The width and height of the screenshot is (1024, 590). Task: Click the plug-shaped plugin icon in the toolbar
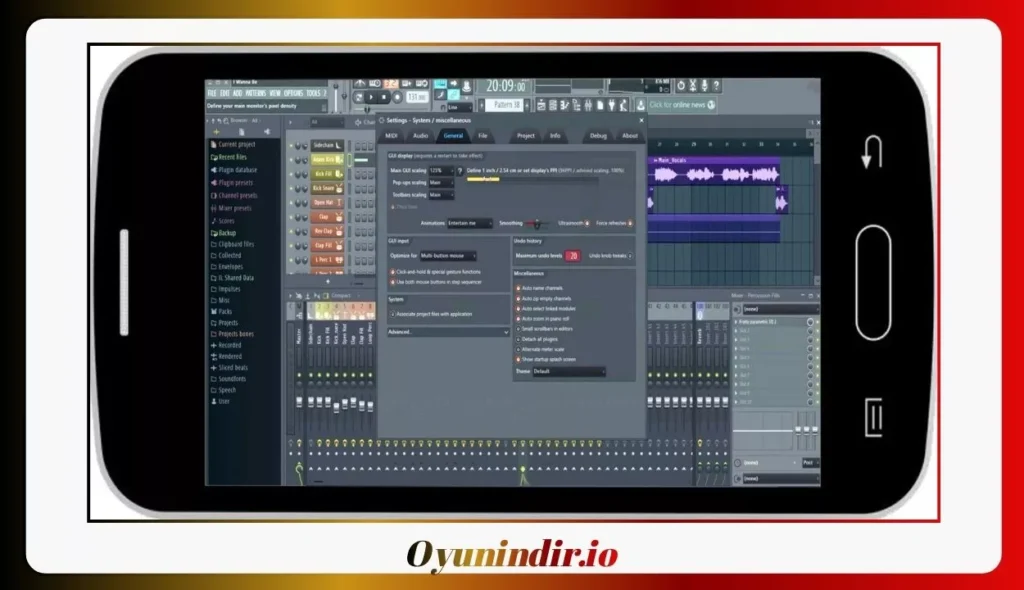[612, 105]
